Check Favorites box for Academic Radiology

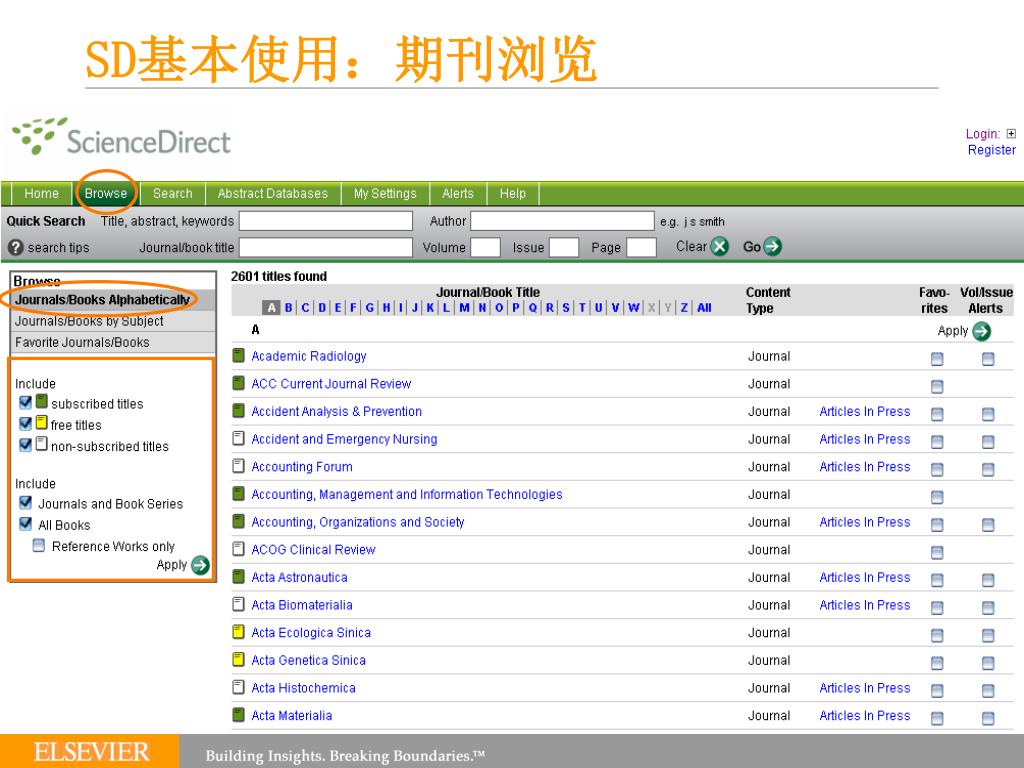pyautogui.click(x=936, y=359)
